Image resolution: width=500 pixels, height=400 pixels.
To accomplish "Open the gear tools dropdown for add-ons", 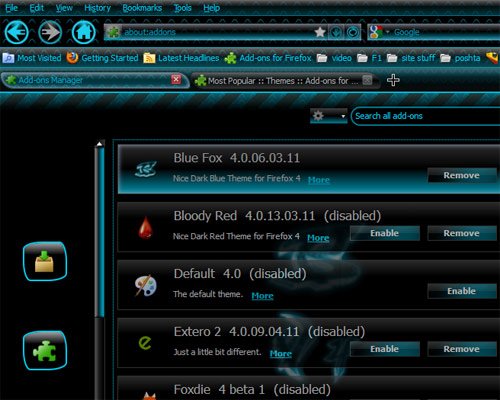I will pos(329,116).
